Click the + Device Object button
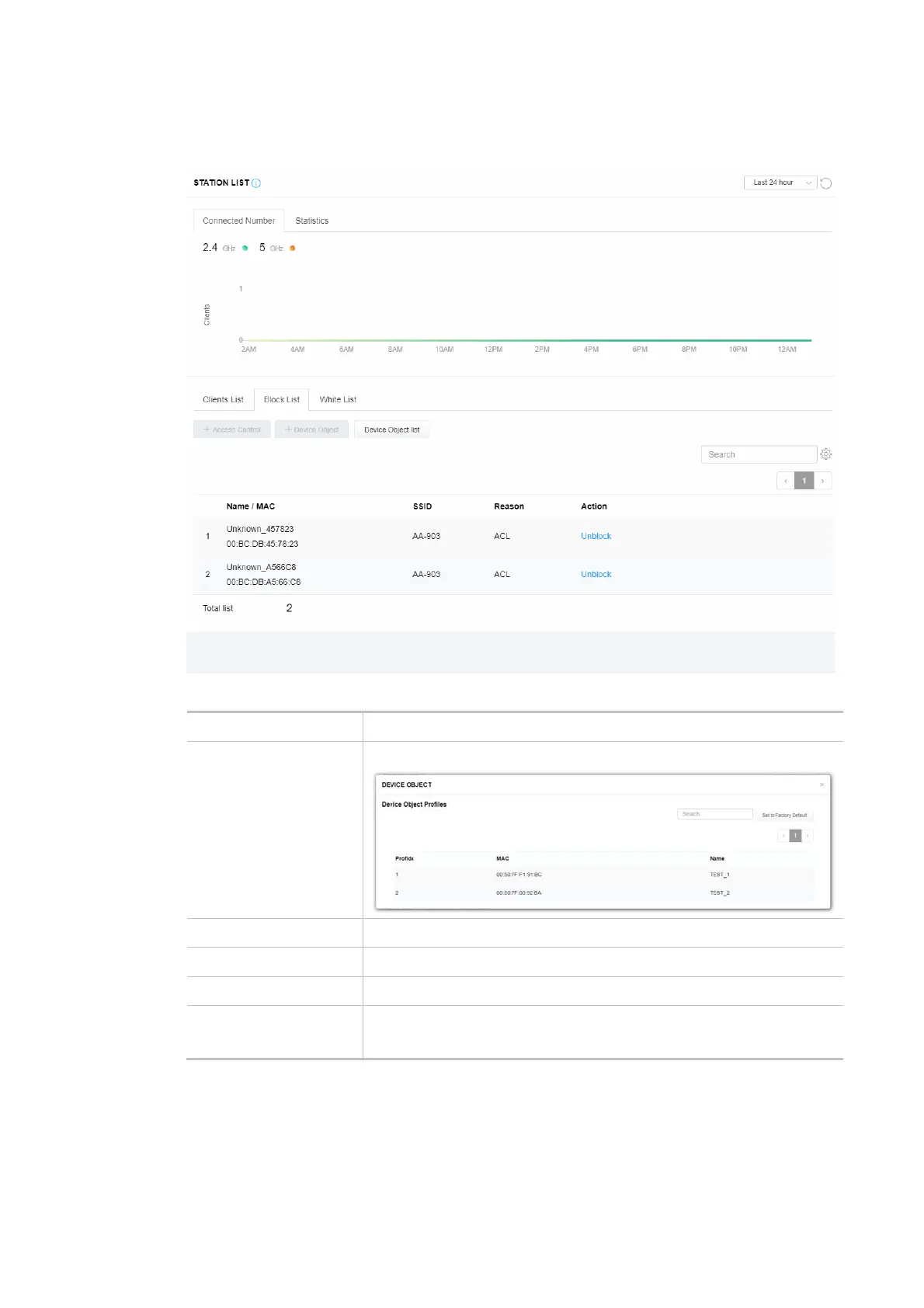 (311, 430)
